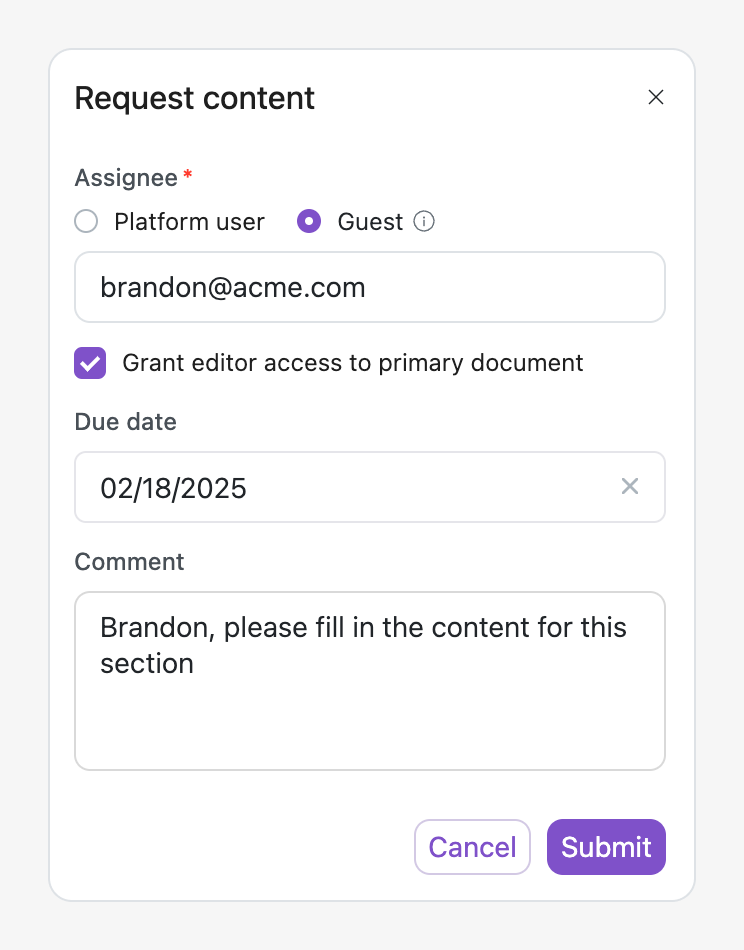
Task: Click the Grant editor access label text
Action: 352,363
